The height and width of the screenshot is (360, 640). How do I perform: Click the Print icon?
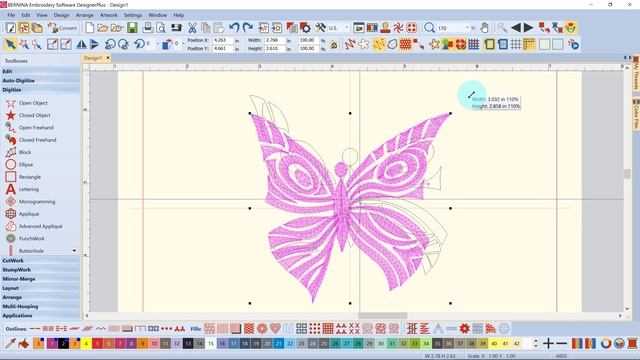[x=148, y=28]
